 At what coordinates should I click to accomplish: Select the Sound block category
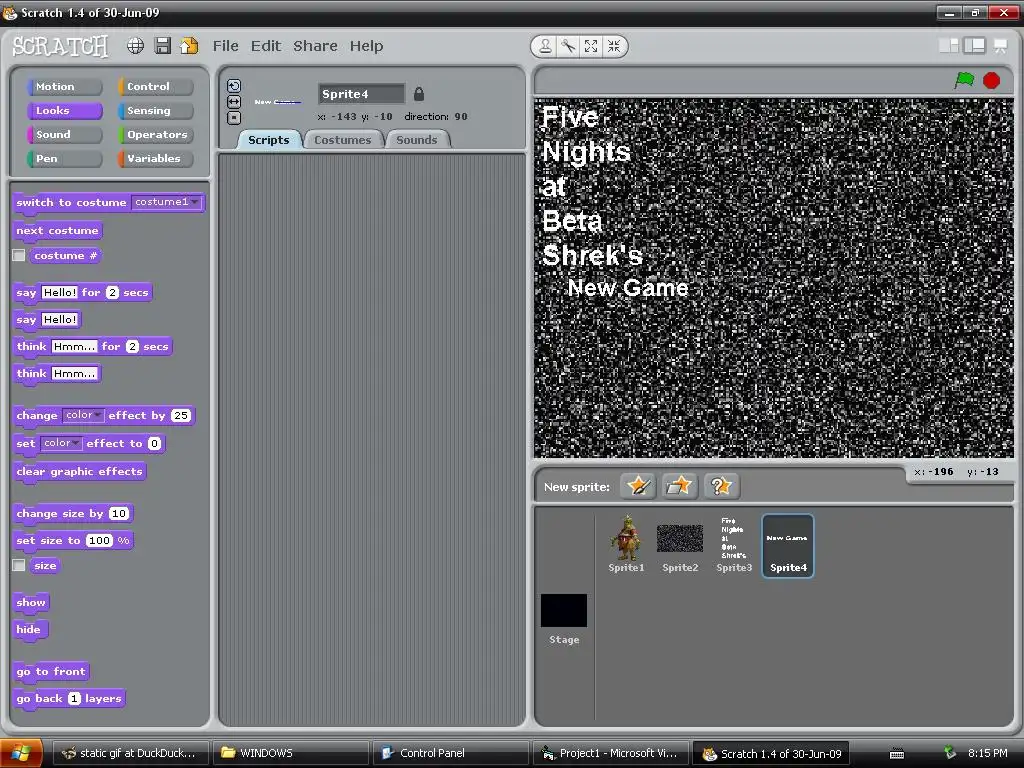point(65,135)
